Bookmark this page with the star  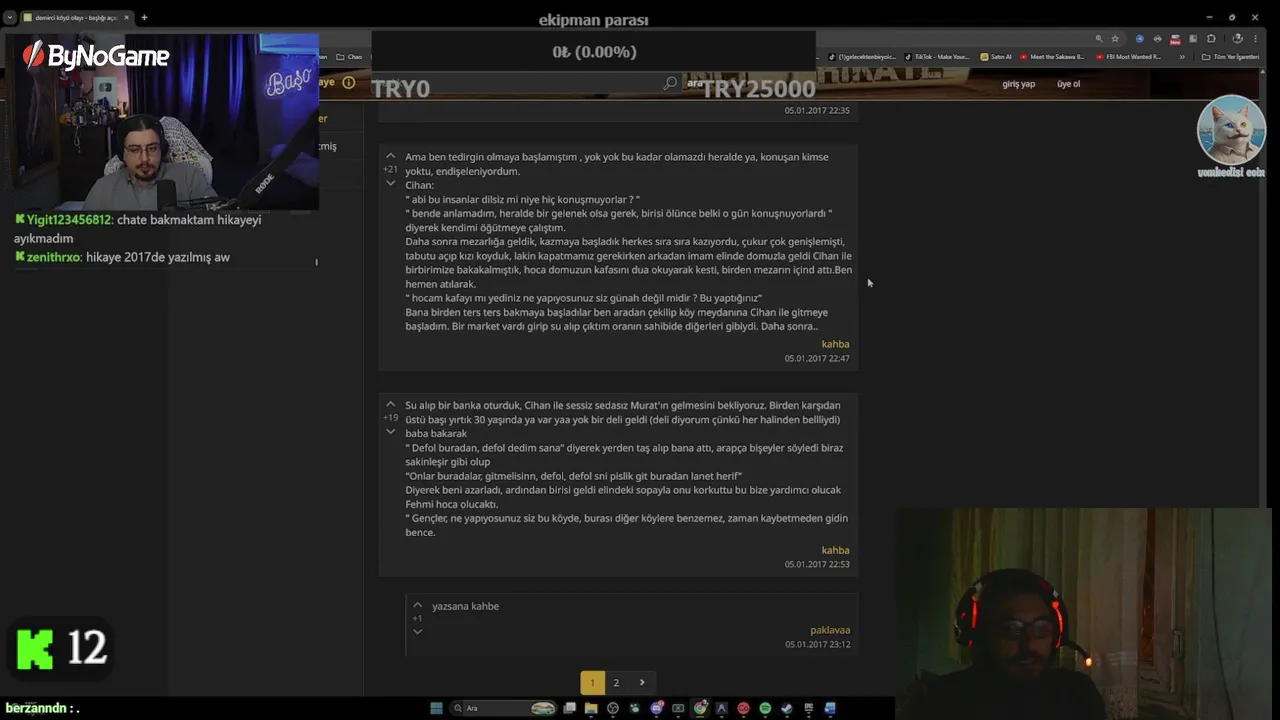pyautogui.click(x=1115, y=39)
